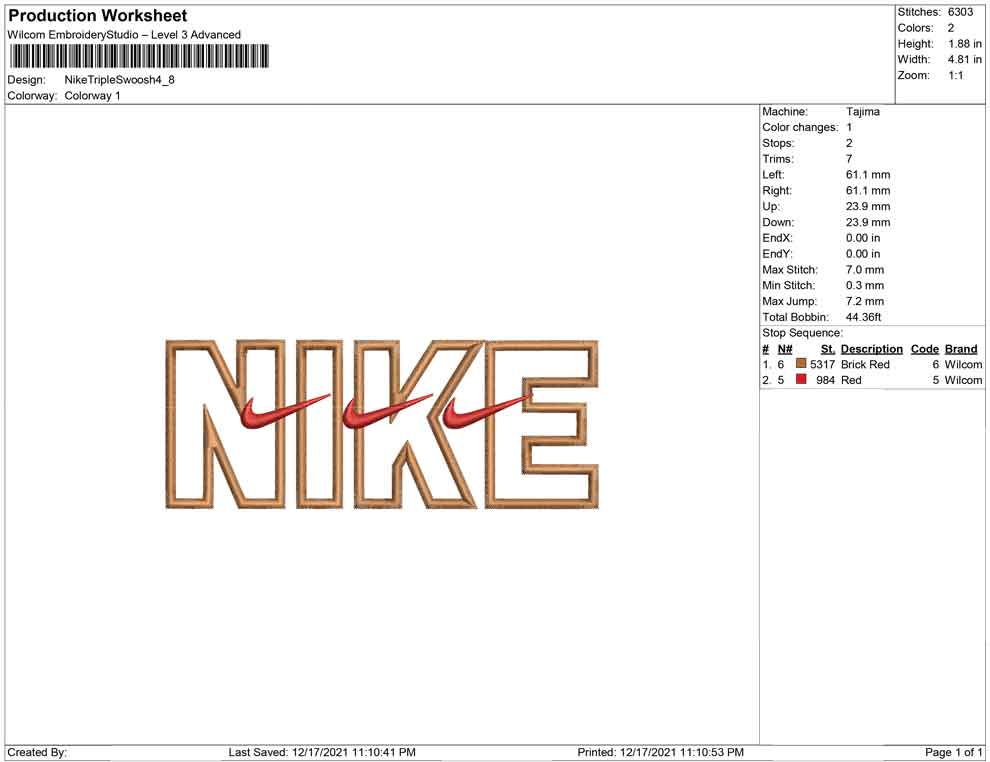Click the Zoom value '1:1'

coord(956,75)
